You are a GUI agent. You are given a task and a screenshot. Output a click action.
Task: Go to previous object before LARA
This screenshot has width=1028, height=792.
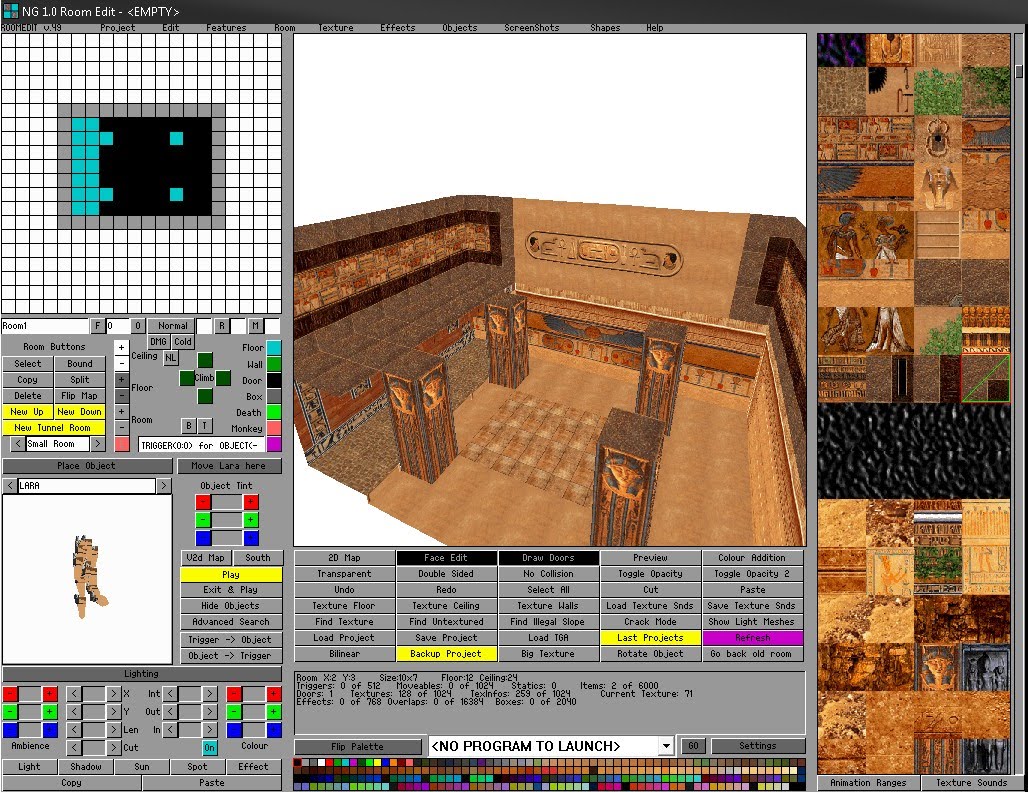pyautogui.click(x=9, y=486)
